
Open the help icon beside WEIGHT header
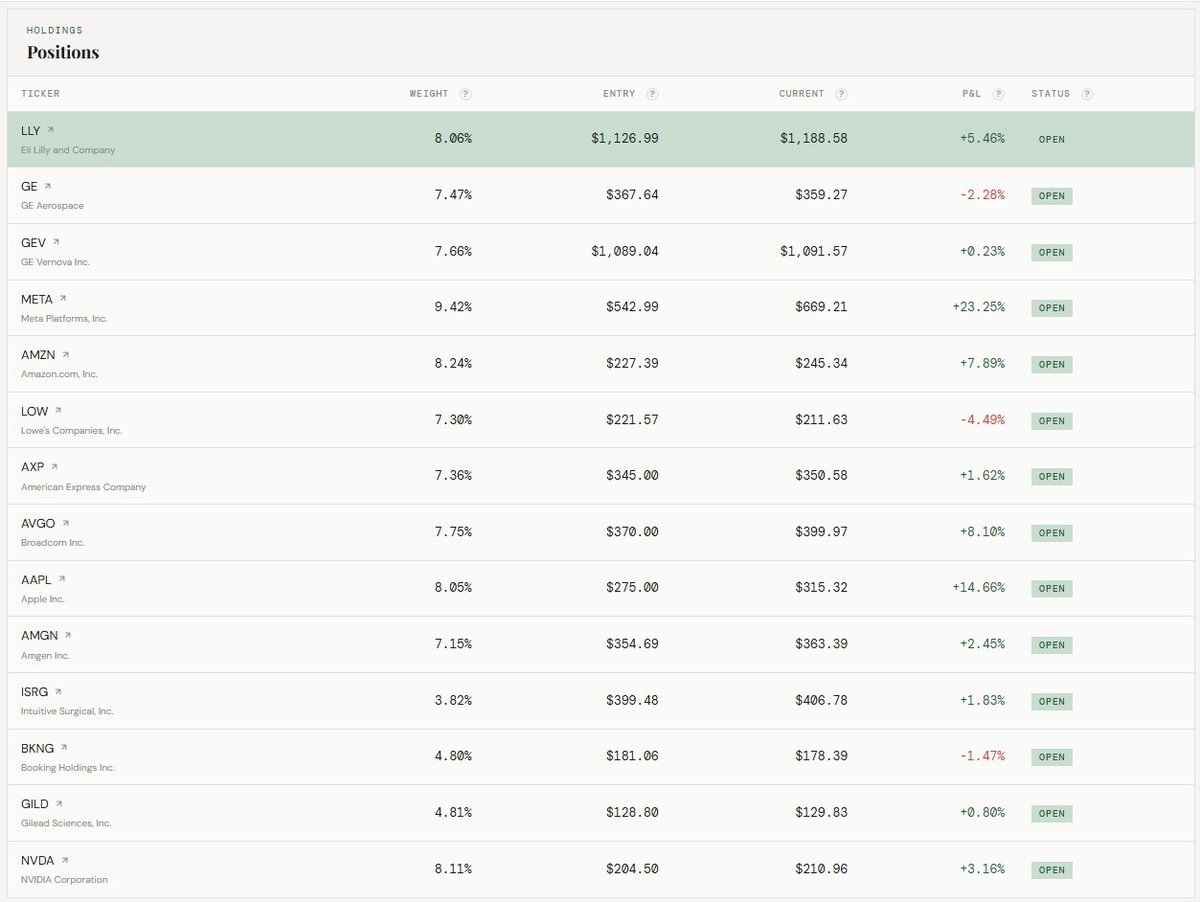(x=466, y=94)
